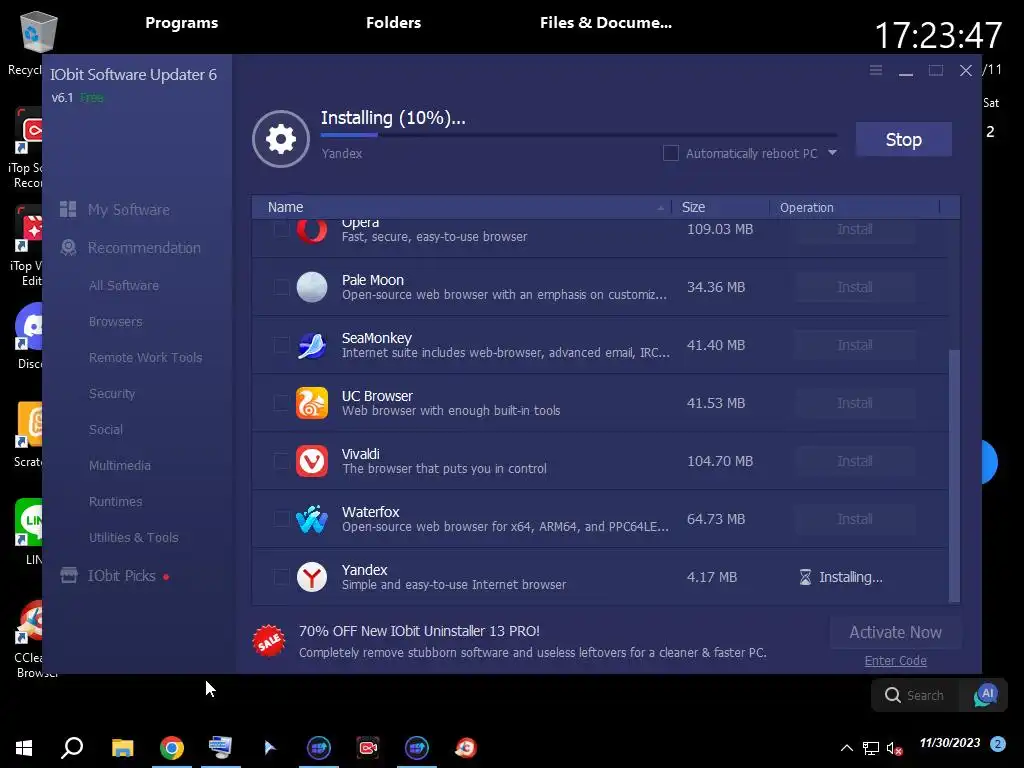The width and height of the screenshot is (1024, 768).
Task: Select Utilities & Tools category
Action: pos(133,537)
